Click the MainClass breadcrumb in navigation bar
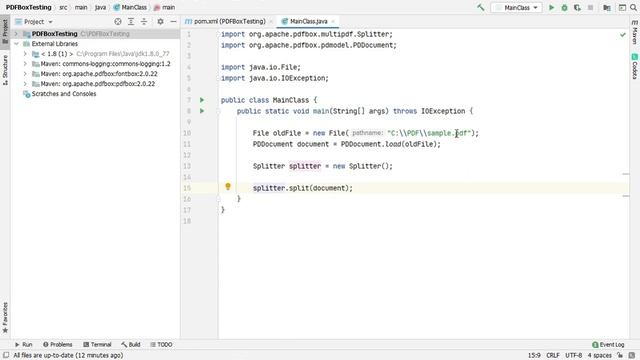Viewport: 640px width, 360px height. [130, 7]
